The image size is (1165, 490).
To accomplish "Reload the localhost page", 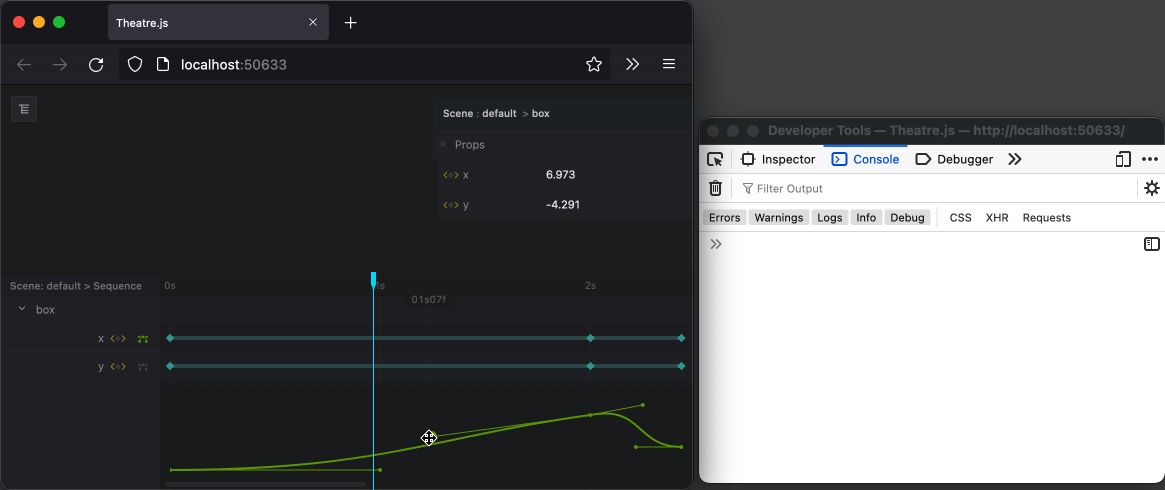I will pyautogui.click(x=96, y=65).
